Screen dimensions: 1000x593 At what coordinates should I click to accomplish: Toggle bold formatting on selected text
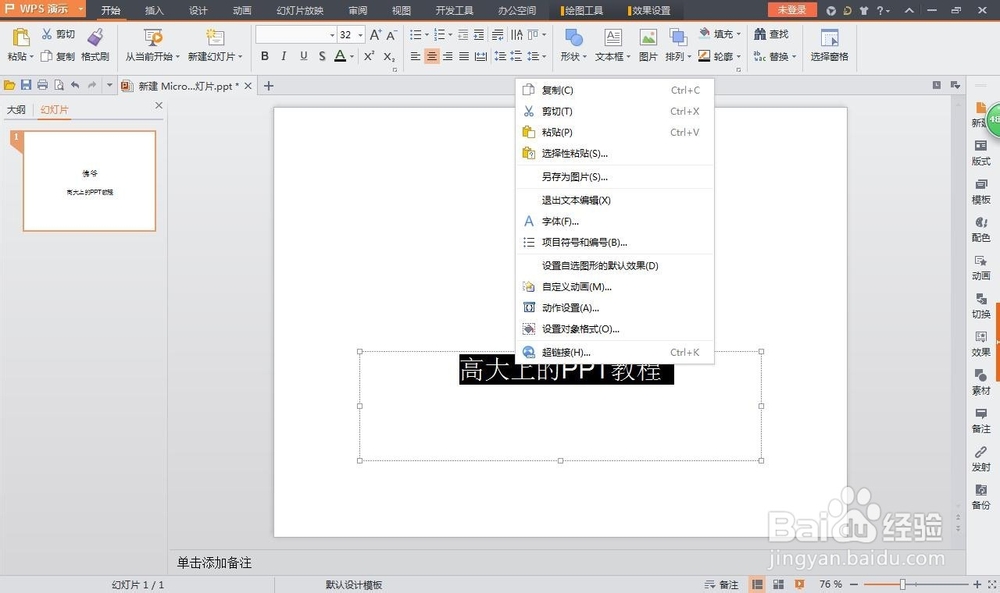[x=264, y=56]
